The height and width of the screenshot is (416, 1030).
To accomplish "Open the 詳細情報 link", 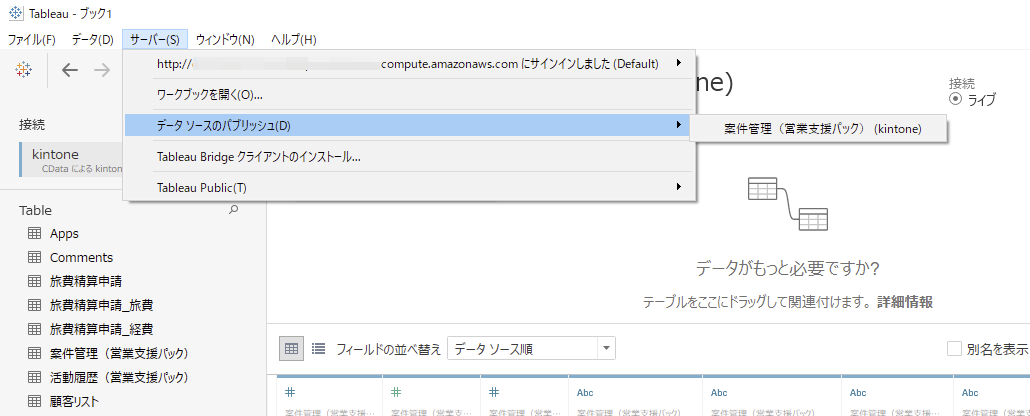I will 905,302.
